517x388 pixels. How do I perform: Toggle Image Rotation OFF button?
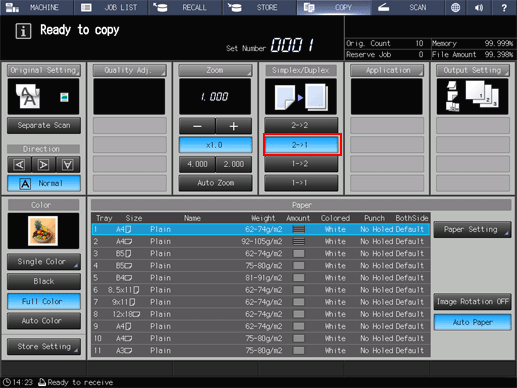(x=472, y=301)
